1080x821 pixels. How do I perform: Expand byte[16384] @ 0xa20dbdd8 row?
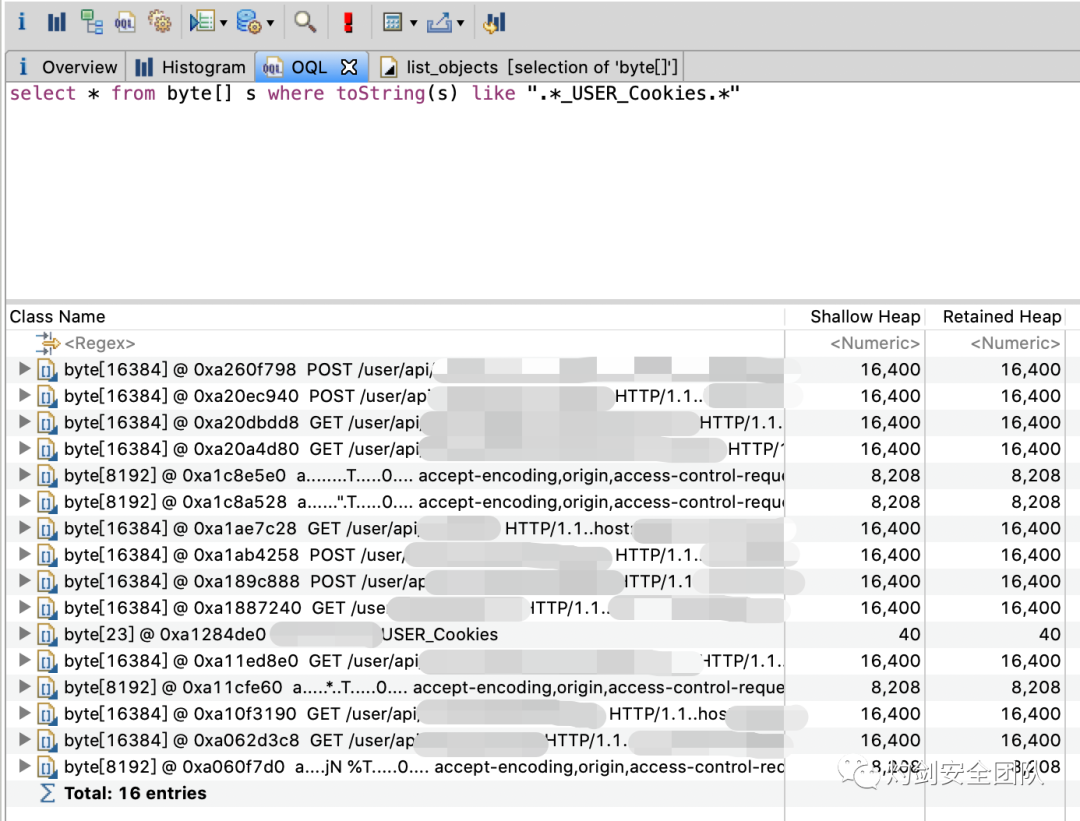[24, 422]
